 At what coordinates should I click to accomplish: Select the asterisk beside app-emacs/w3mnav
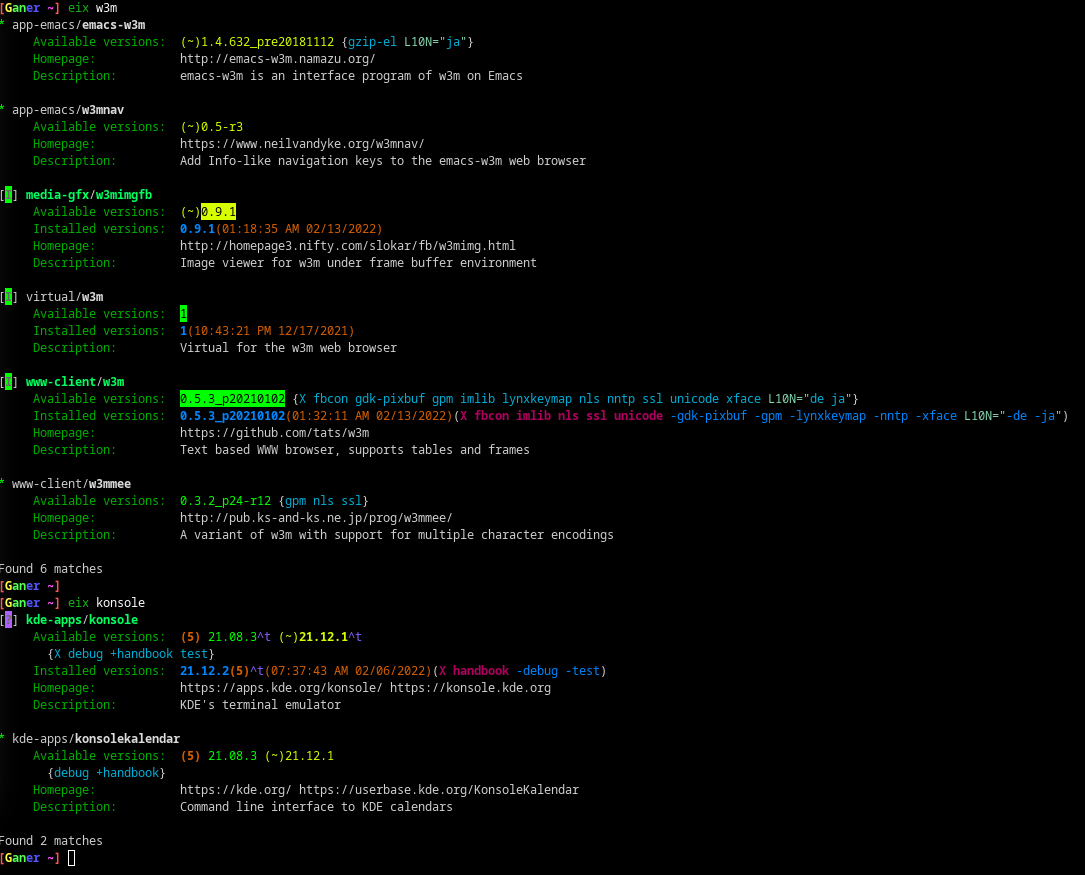click(2, 109)
